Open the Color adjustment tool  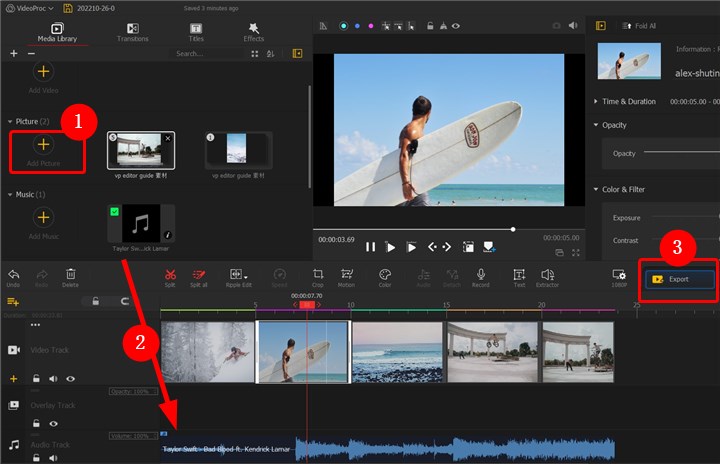pos(385,275)
